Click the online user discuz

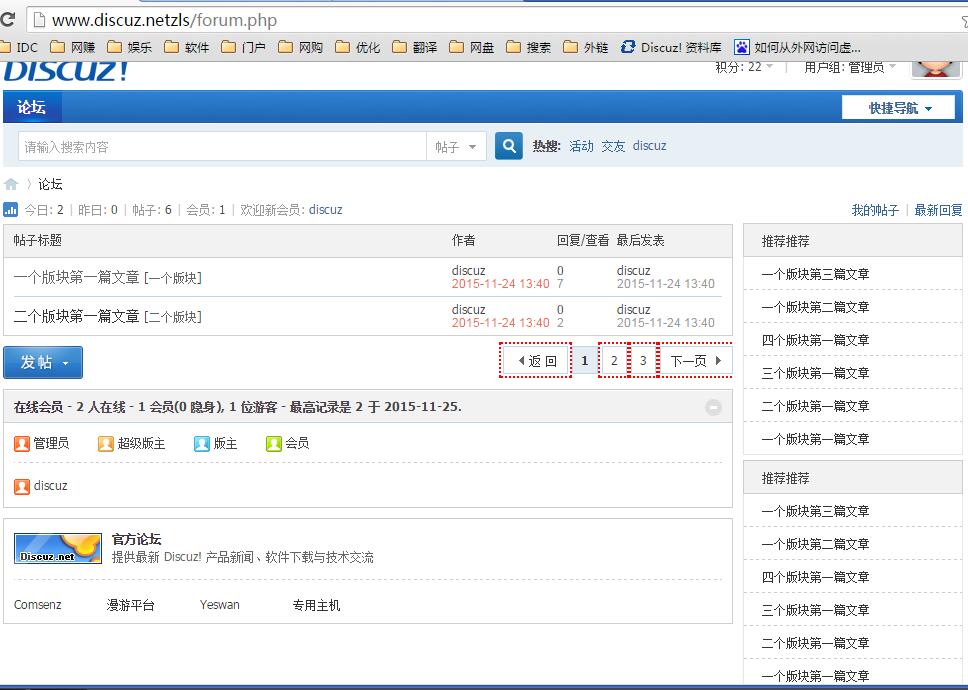tap(51, 486)
